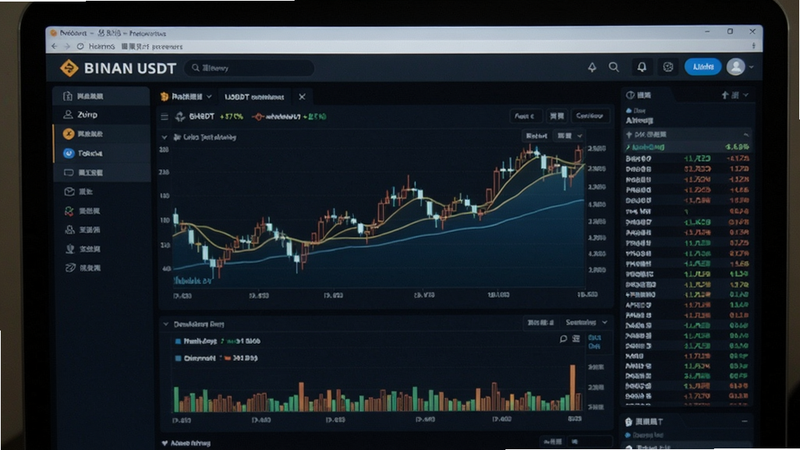The height and width of the screenshot is (450, 800).
Task: Open the hamburger menu icon beside the pair name
Action: click(x=164, y=117)
